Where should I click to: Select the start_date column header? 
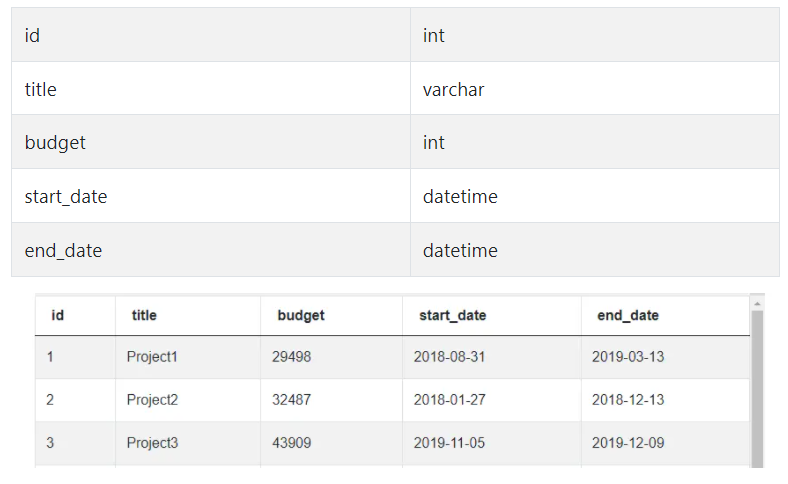coord(452,316)
